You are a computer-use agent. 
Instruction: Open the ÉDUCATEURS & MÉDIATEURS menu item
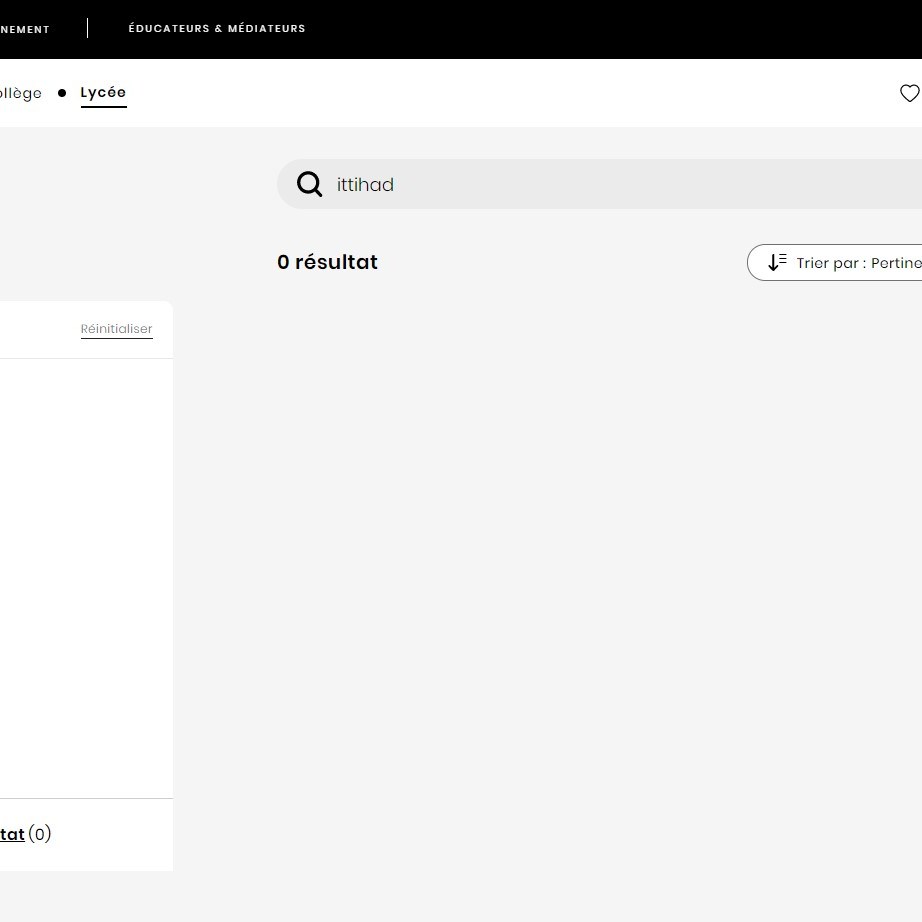pyautogui.click(x=217, y=28)
